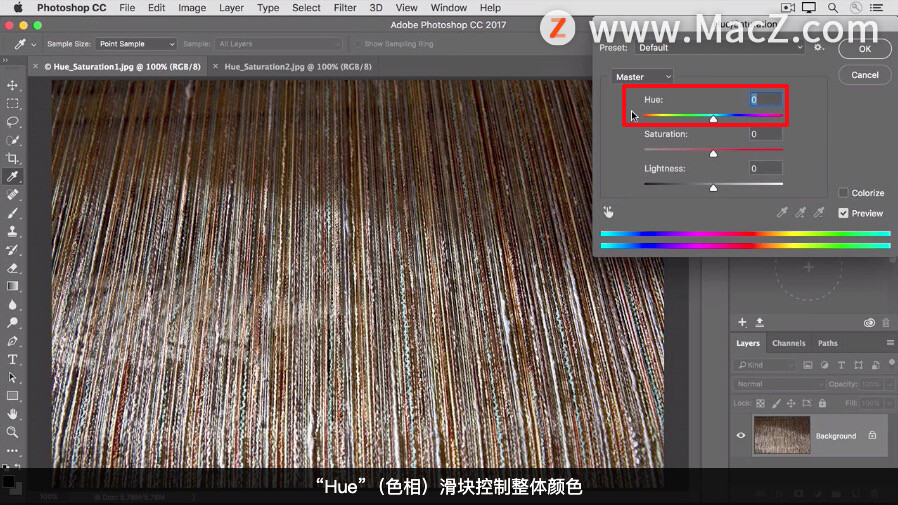Click the on-image adjustment hand icon
The height and width of the screenshot is (505, 898).
point(608,212)
